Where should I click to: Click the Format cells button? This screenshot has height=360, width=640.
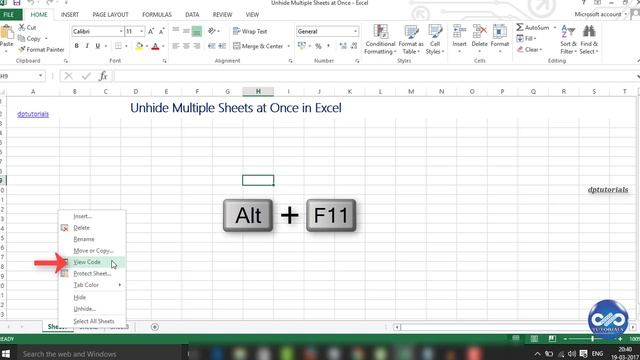pos(500,39)
